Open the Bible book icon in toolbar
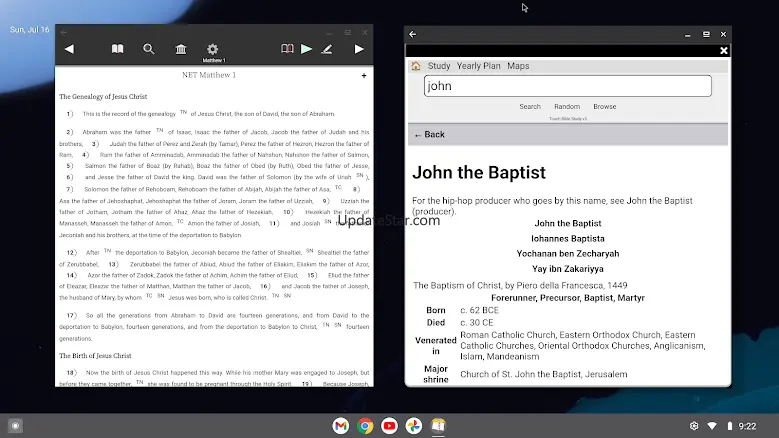The width and height of the screenshot is (779, 438). (117, 49)
